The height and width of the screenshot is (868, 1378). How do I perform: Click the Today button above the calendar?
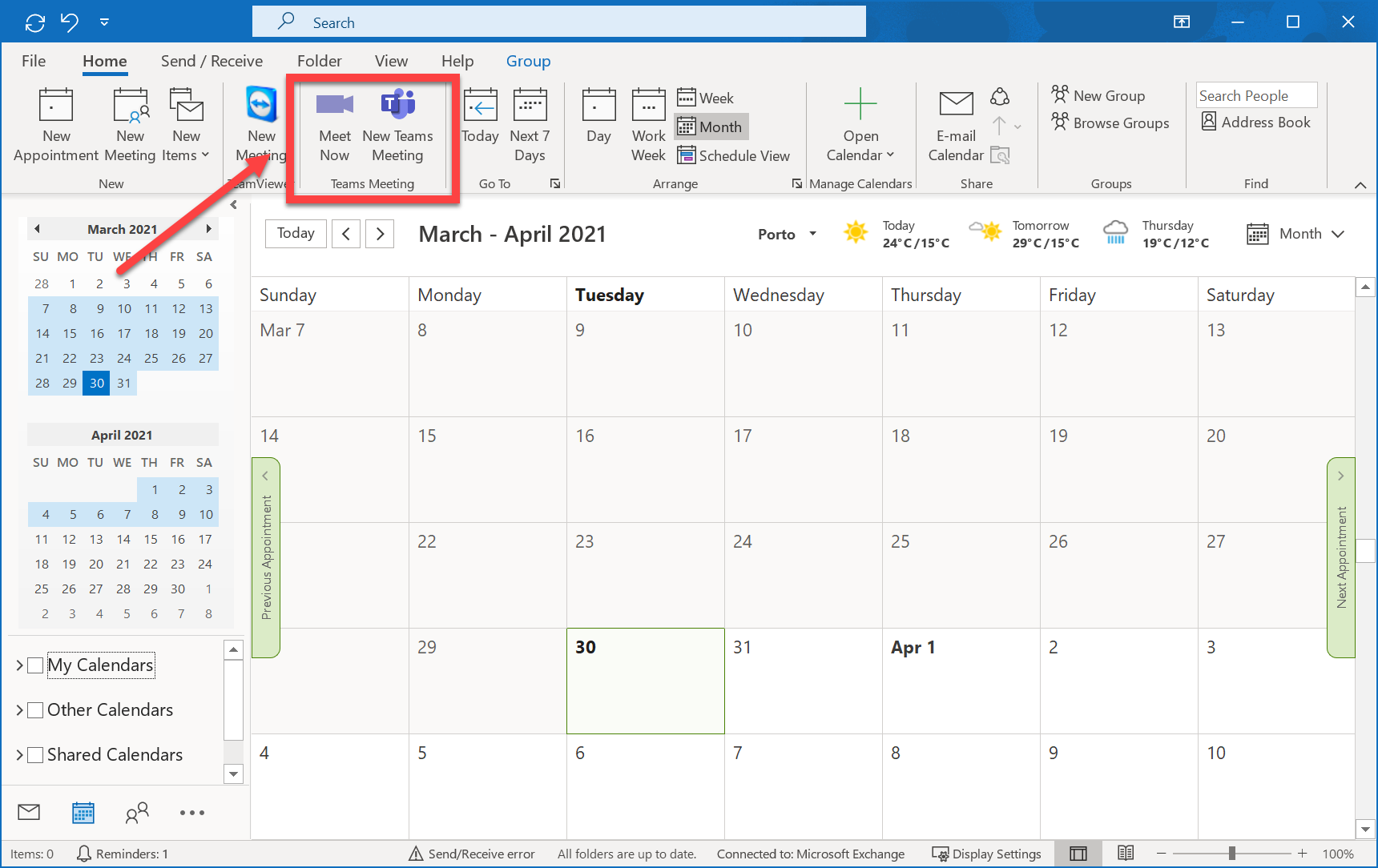tap(296, 233)
